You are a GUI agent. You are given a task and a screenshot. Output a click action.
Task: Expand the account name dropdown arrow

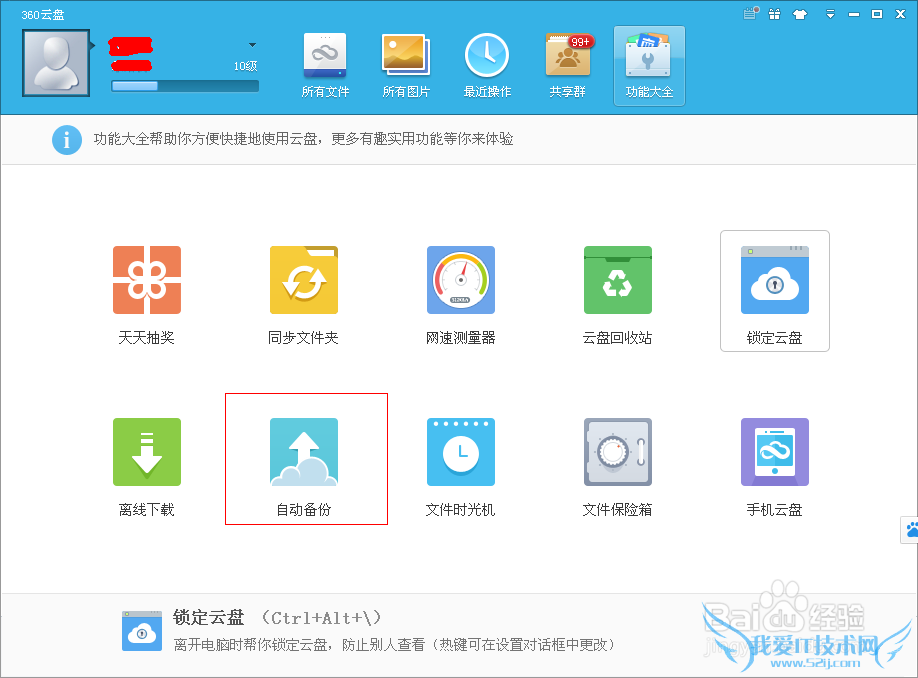pos(252,44)
